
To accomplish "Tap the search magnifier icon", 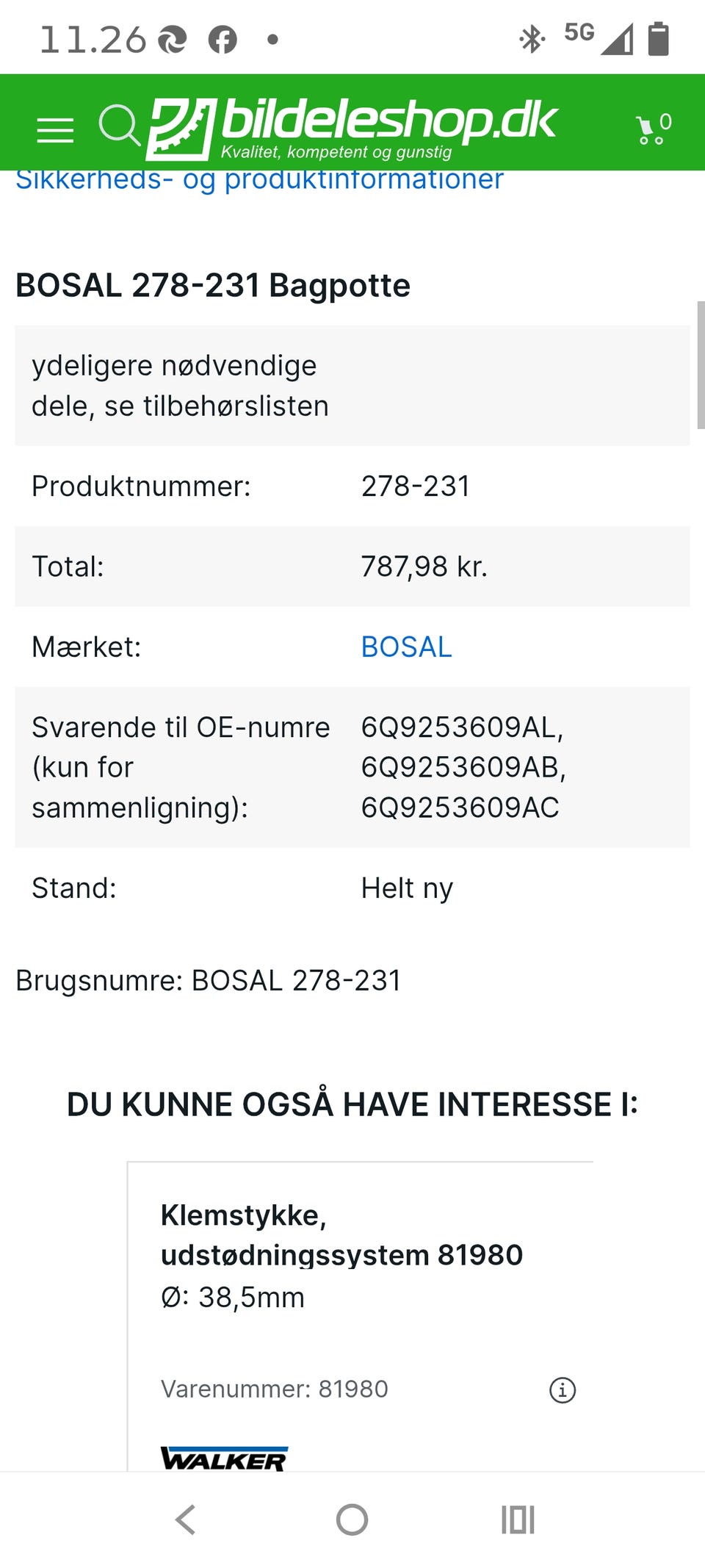I will 119,126.
